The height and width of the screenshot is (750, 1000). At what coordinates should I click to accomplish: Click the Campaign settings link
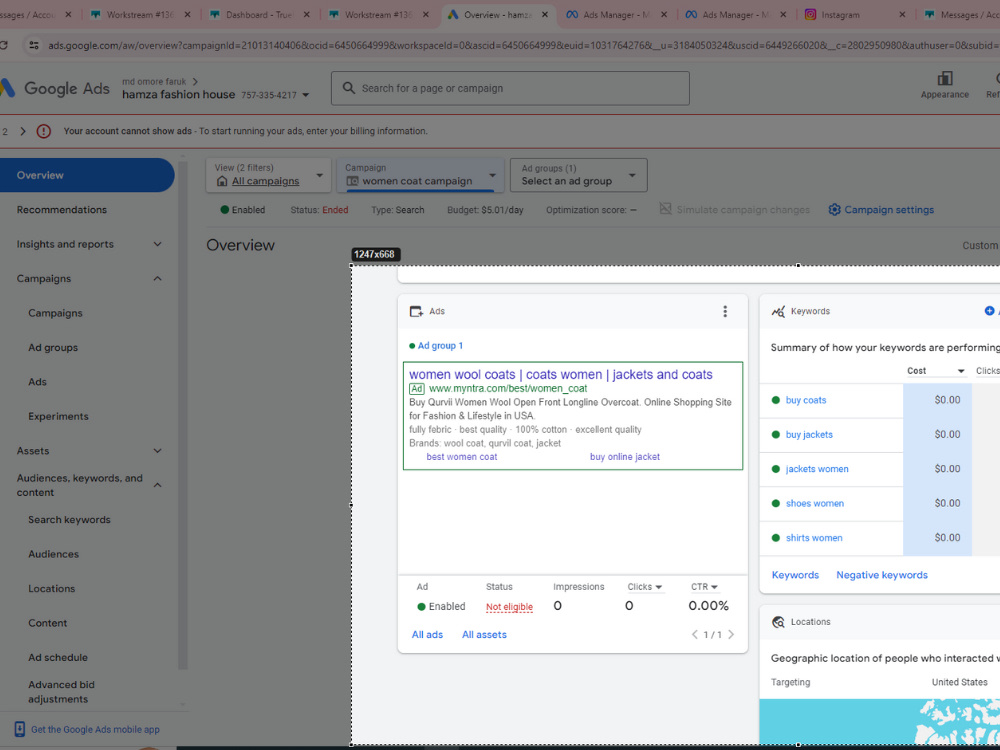coord(889,210)
